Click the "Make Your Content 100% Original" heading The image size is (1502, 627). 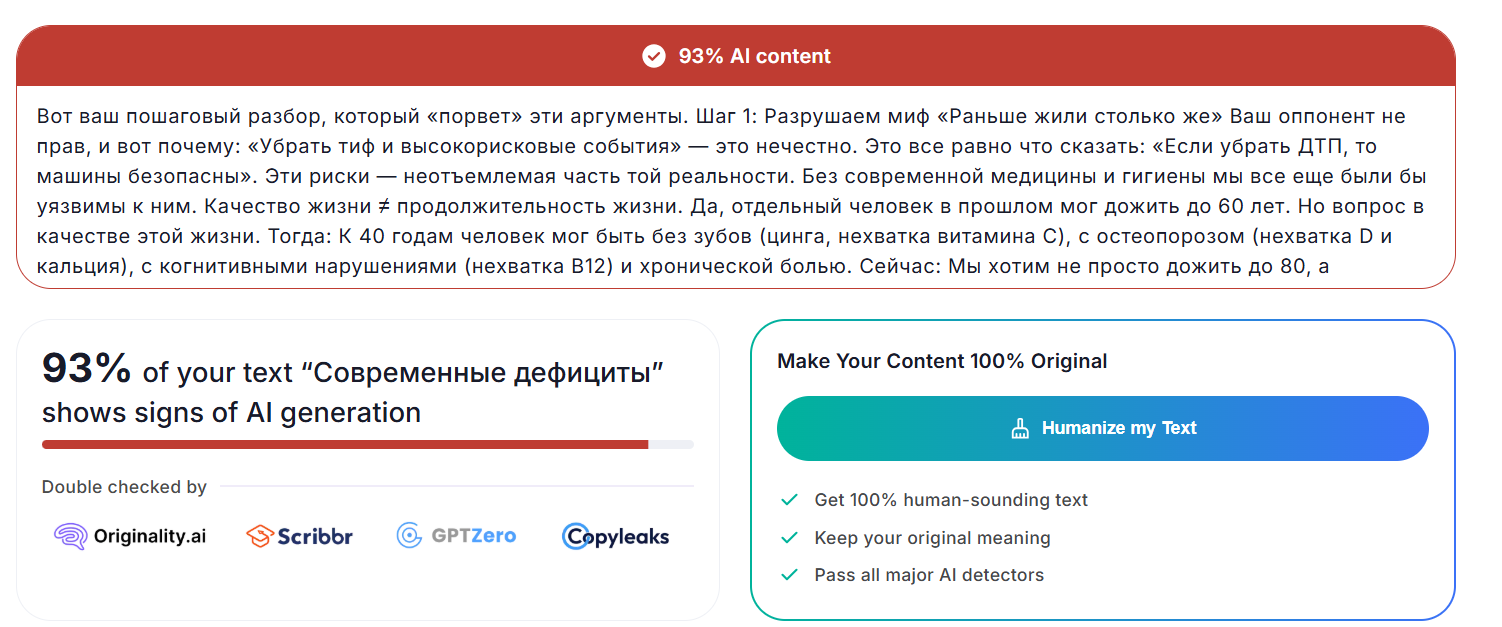[x=942, y=361]
